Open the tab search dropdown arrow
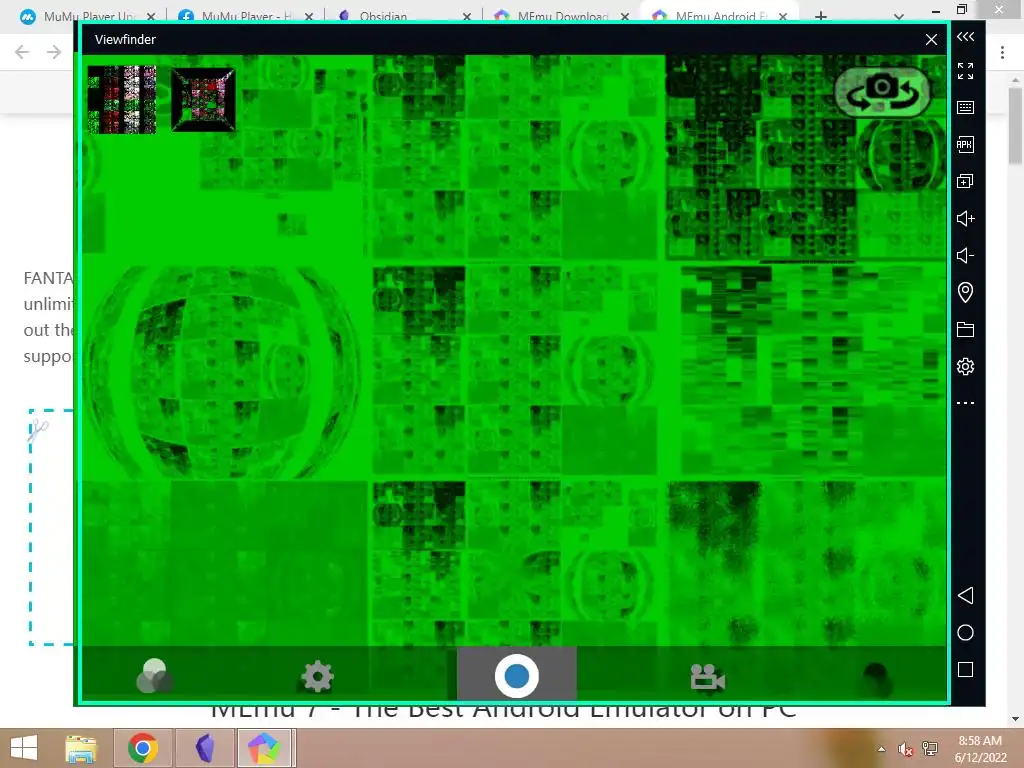This screenshot has height=768, width=1024. click(x=899, y=16)
